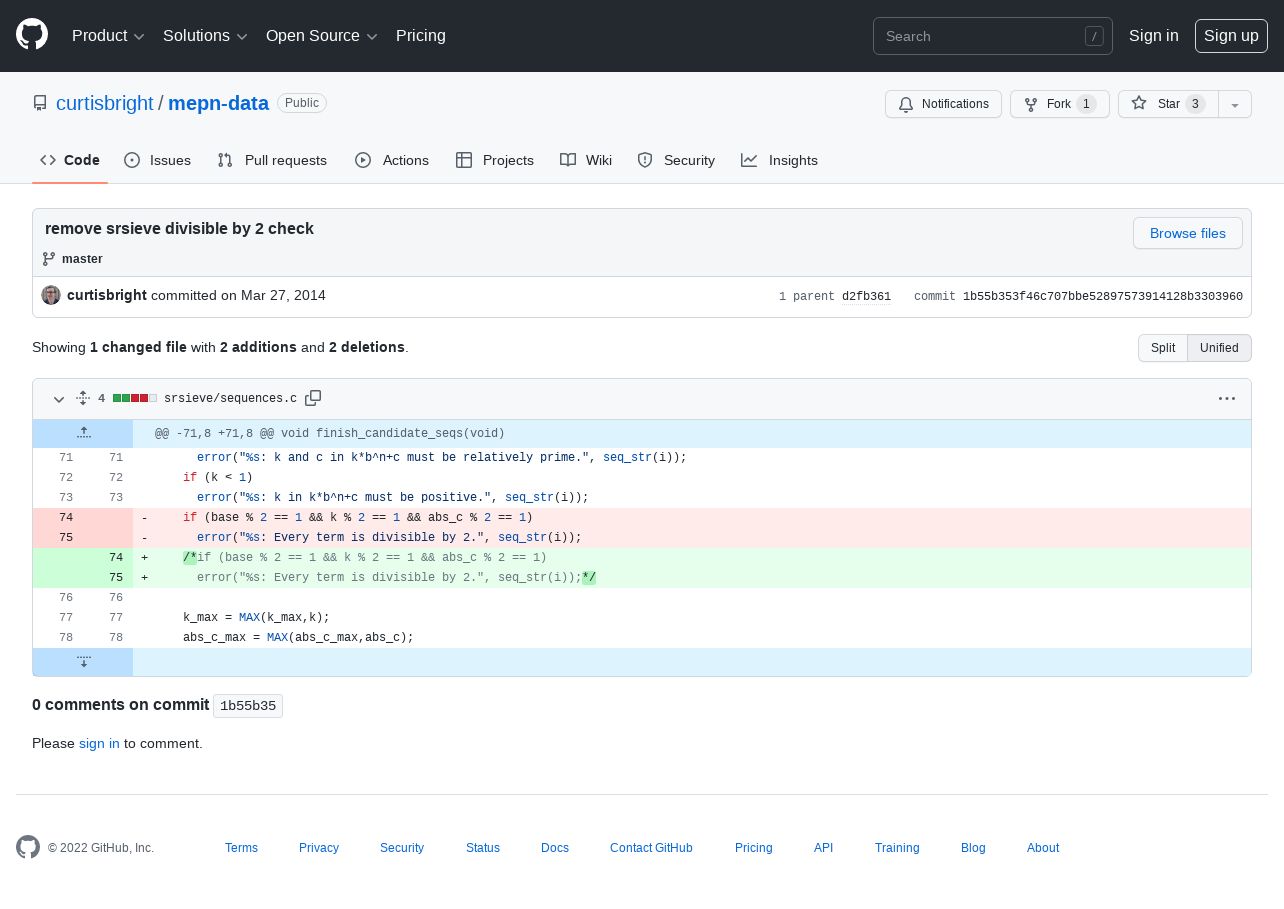
Task: Open the Security tab
Action: click(x=676, y=160)
